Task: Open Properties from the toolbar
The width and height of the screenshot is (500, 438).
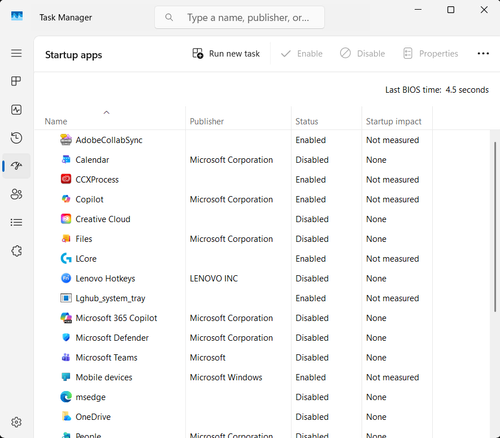Action: tap(430, 53)
